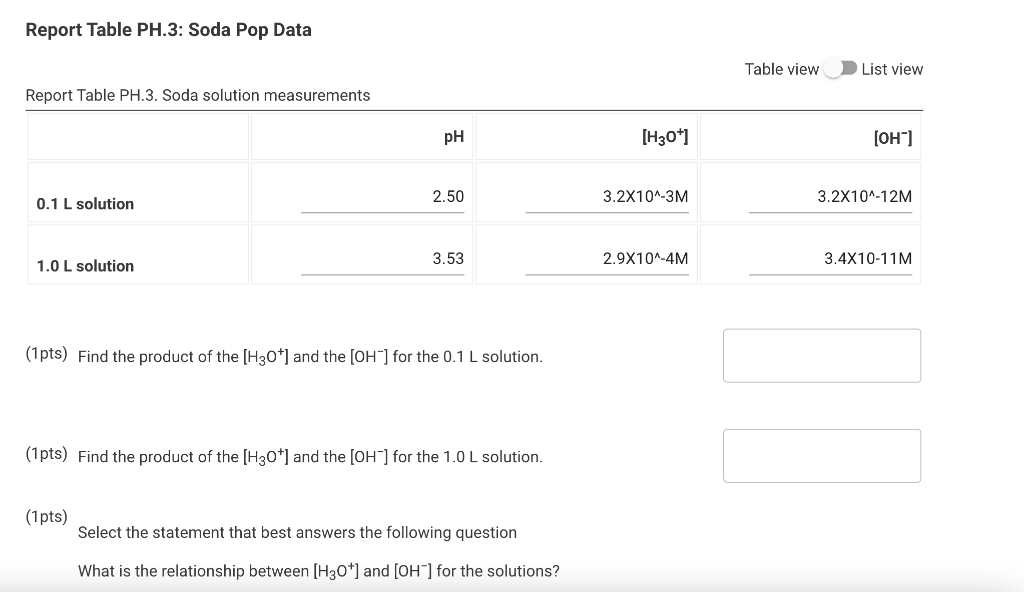Screen dimensions: 1024x592
Task: Click the [H3O+] column header
Action: click(665, 136)
